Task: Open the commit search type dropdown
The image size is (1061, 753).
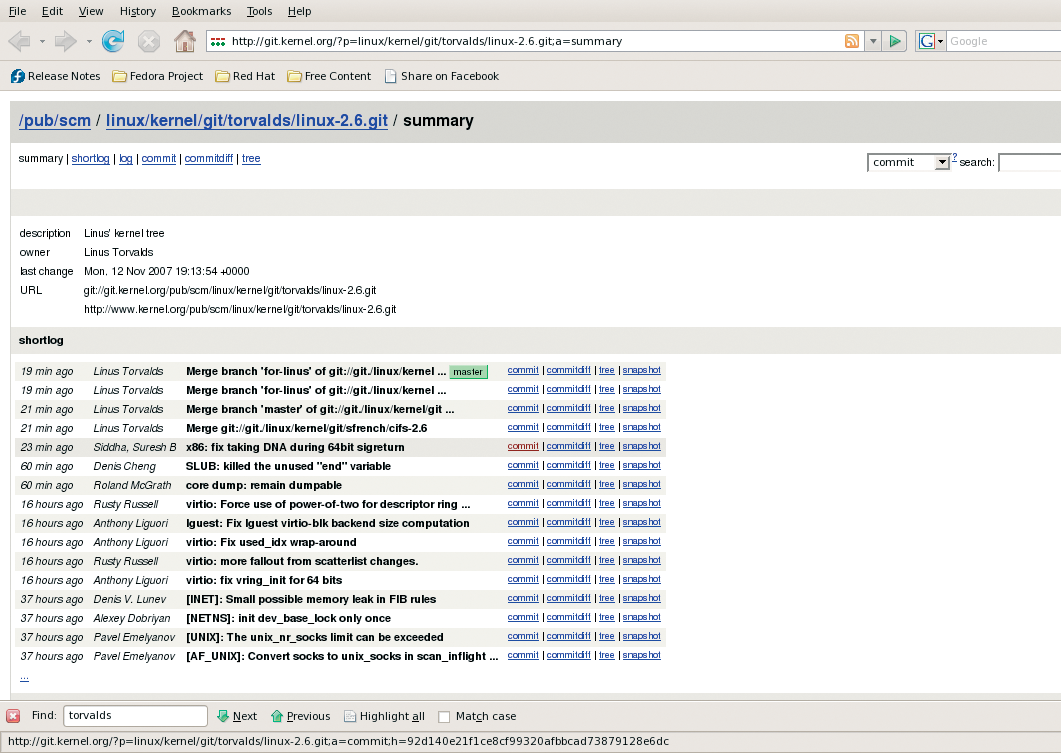Action: click(909, 162)
